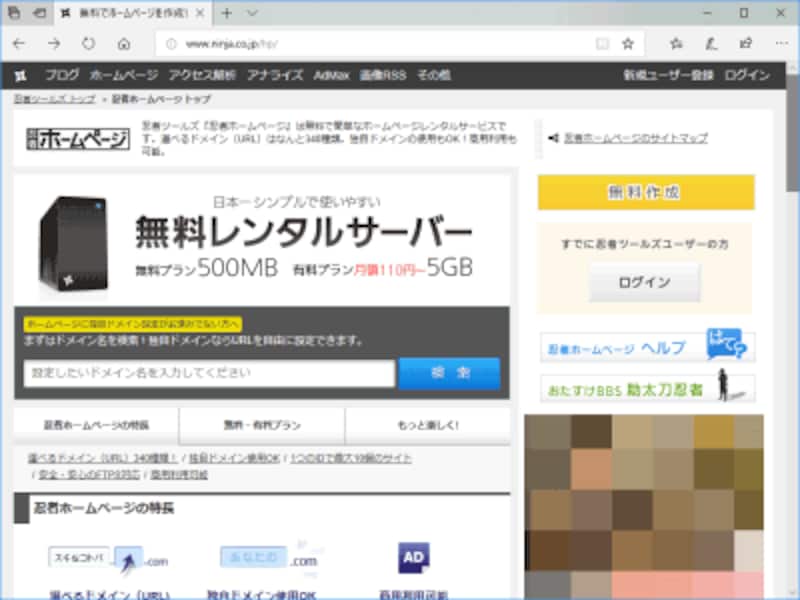The height and width of the screenshot is (600, 800).
Task: Open Edge's more options ellipsis menu
Action: [781, 44]
